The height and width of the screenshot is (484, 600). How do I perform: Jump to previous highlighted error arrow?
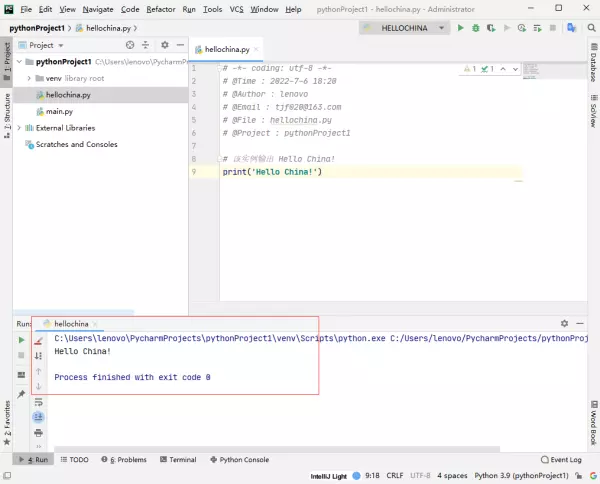(503, 69)
